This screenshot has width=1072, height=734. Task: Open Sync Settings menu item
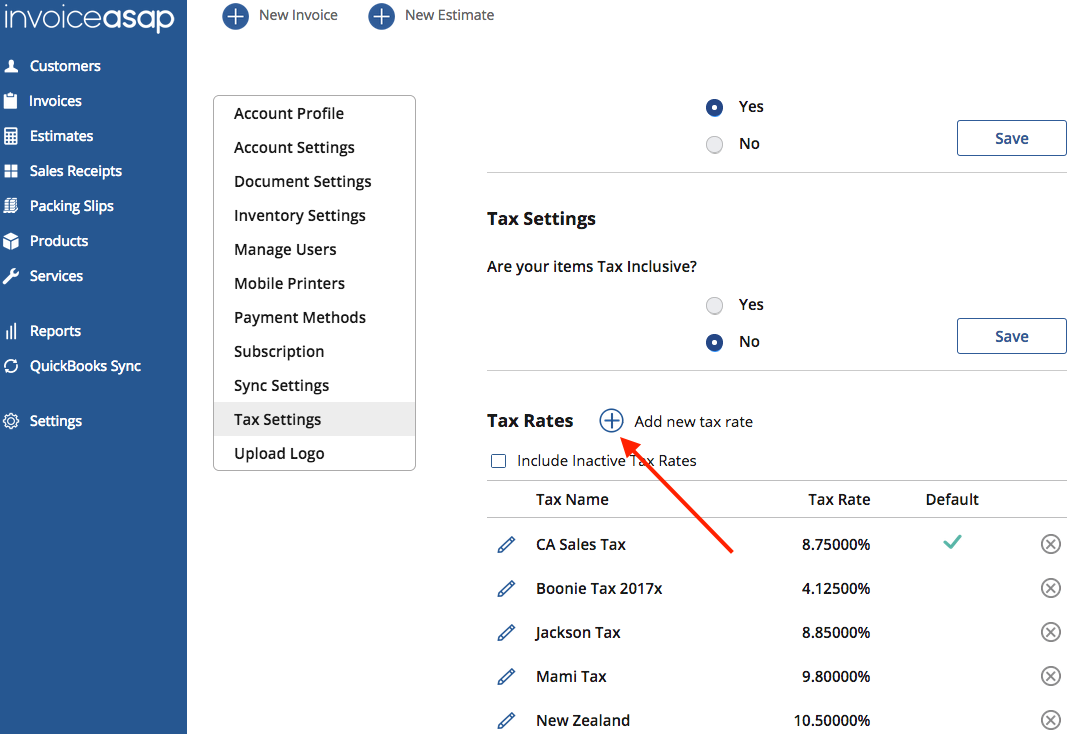[314, 385]
